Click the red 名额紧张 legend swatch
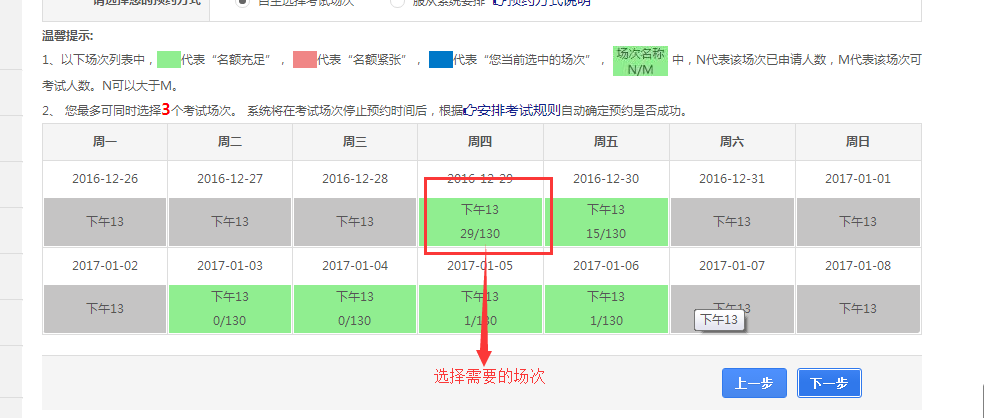The height and width of the screenshot is (418, 984). 303,60
